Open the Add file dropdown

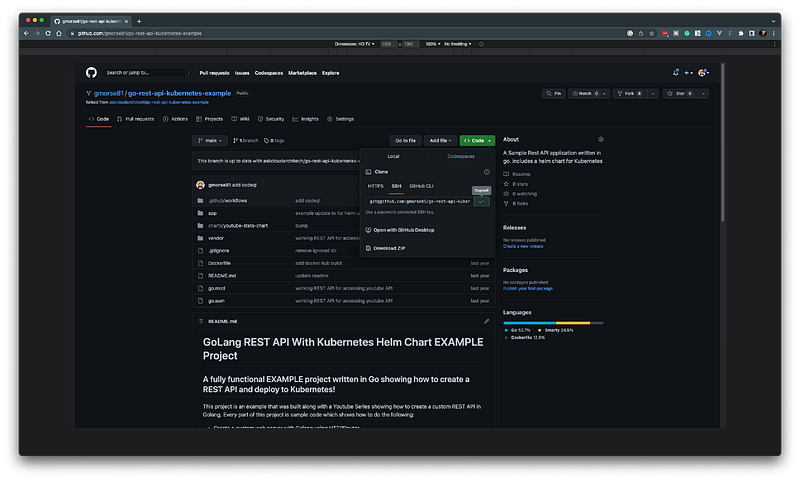pyautogui.click(x=440, y=140)
